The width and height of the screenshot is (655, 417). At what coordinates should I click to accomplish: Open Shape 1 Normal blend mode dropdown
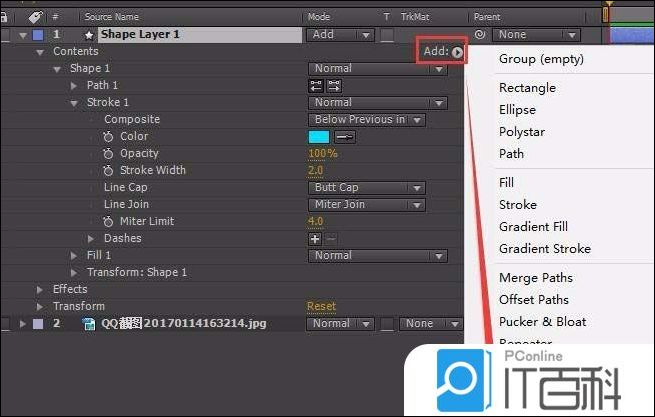coord(378,69)
